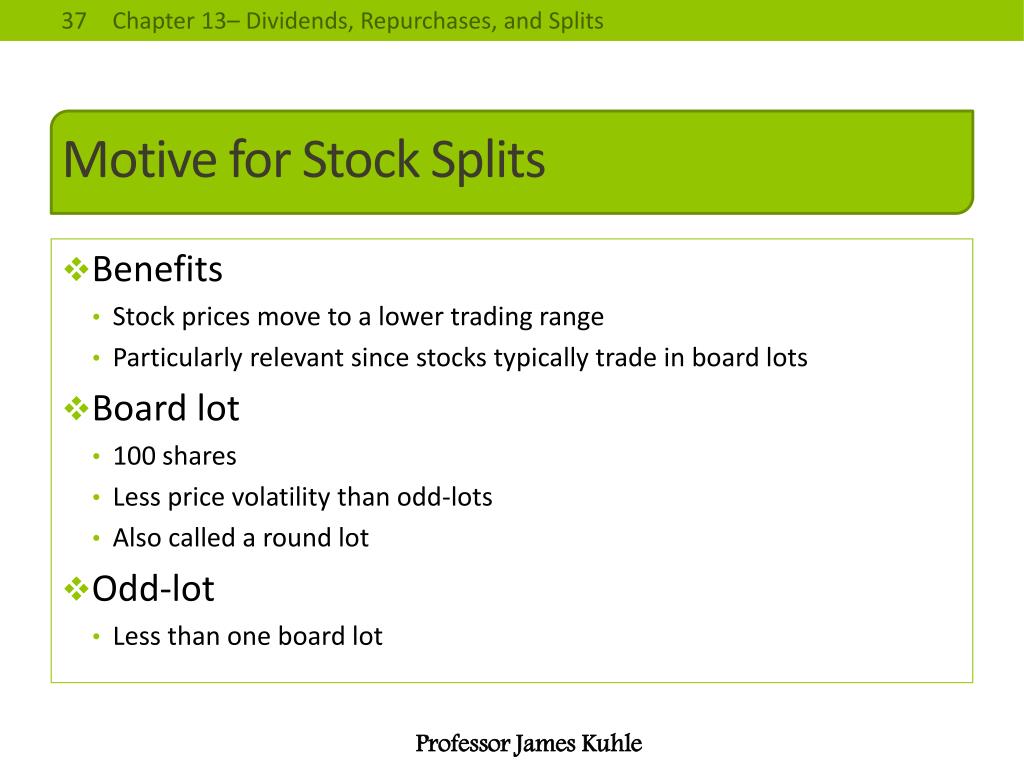The width and height of the screenshot is (1024, 768).
Task: Click the diamond bullet icon beside Odd-lot
Action: (x=76, y=589)
